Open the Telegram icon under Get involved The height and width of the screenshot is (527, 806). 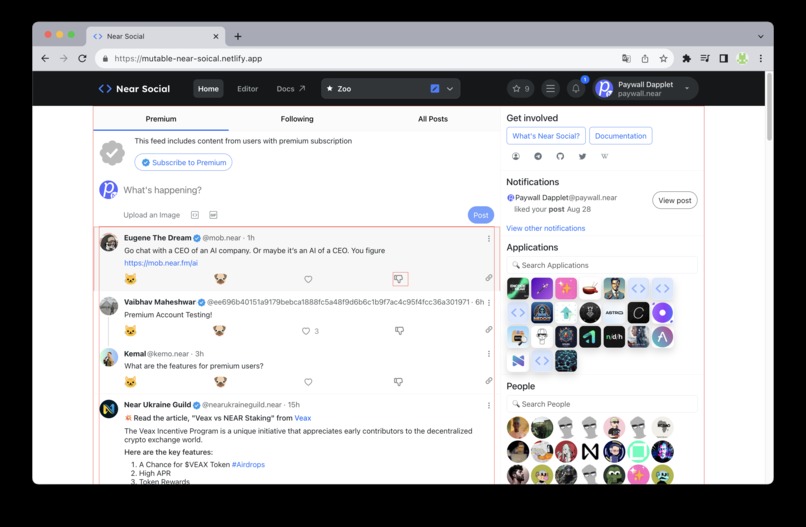(538, 156)
